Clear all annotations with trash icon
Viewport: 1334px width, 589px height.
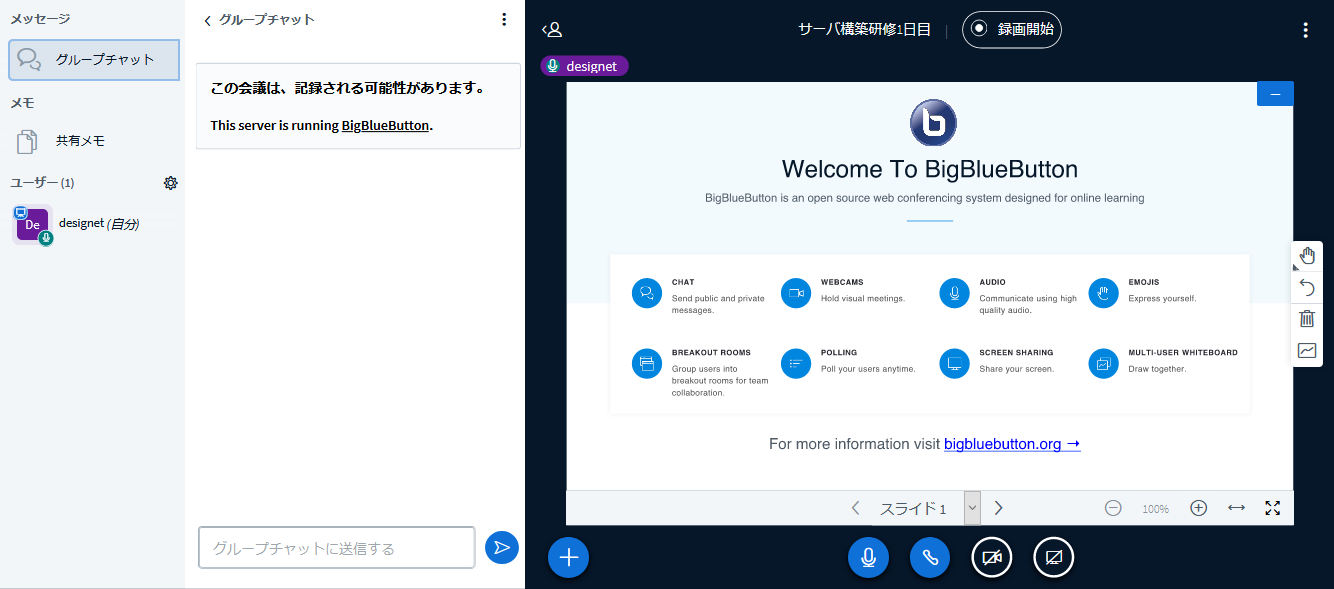pyautogui.click(x=1307, y=319)
